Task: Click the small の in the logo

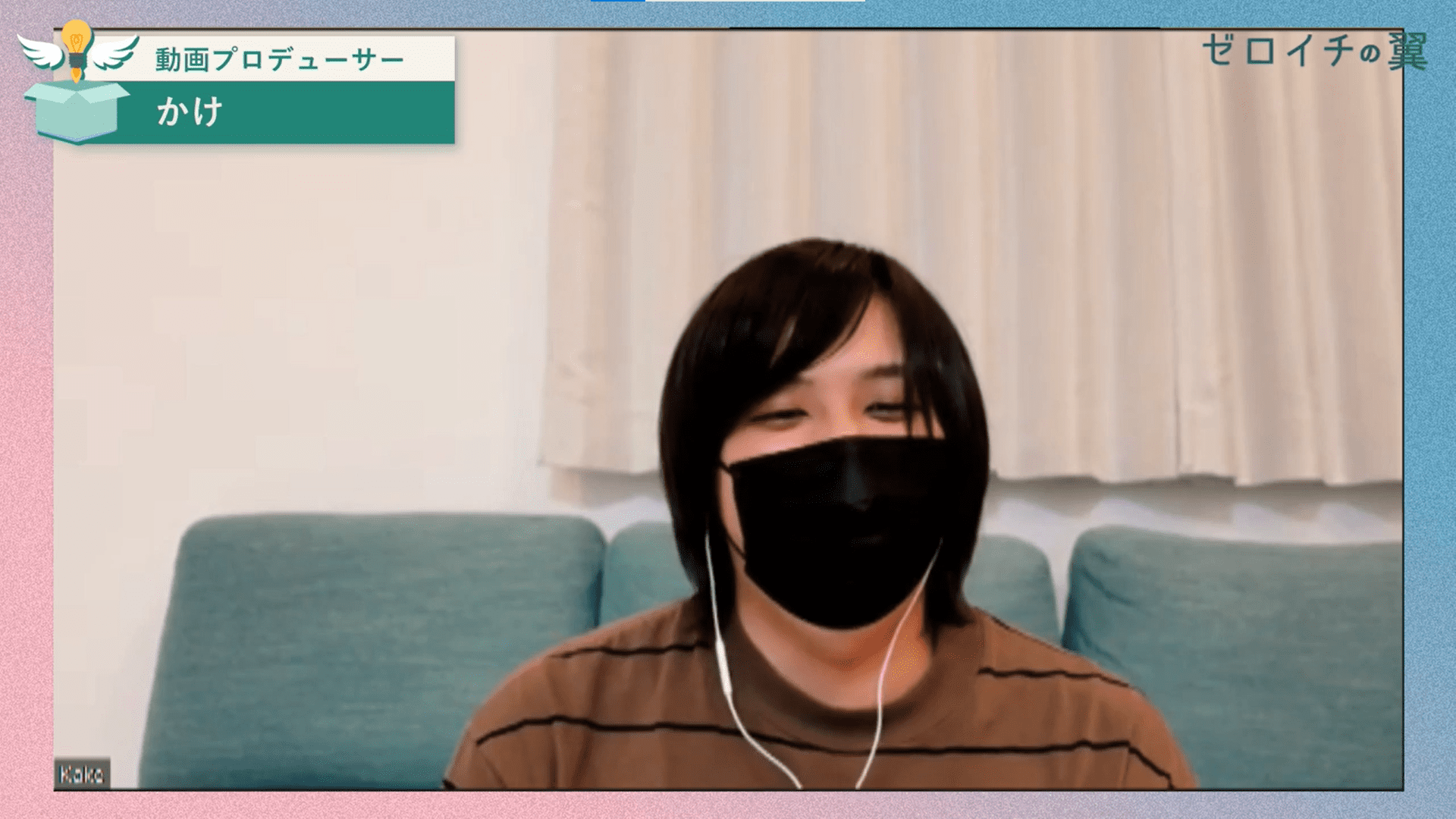Action: pyautogui.click(x=1369, y=55)
